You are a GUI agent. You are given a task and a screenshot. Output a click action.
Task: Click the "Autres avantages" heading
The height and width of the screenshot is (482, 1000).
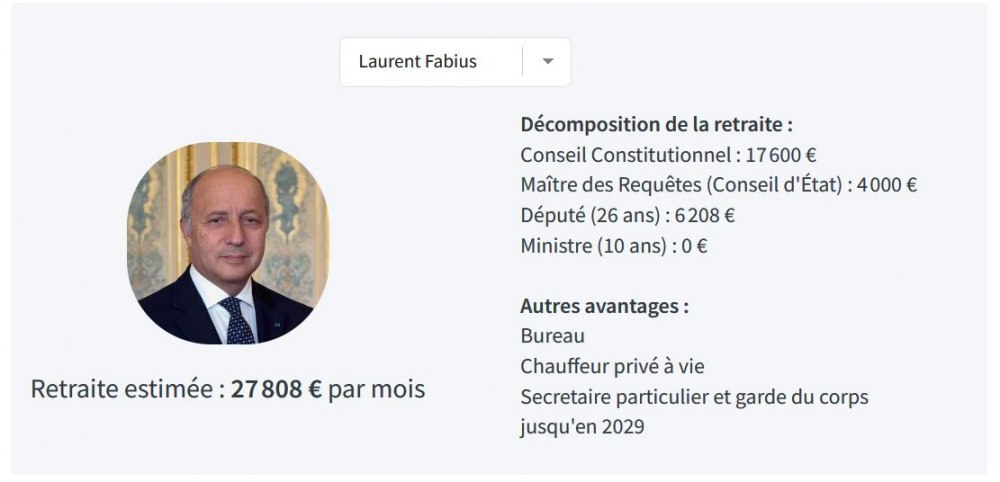[604, 306]
